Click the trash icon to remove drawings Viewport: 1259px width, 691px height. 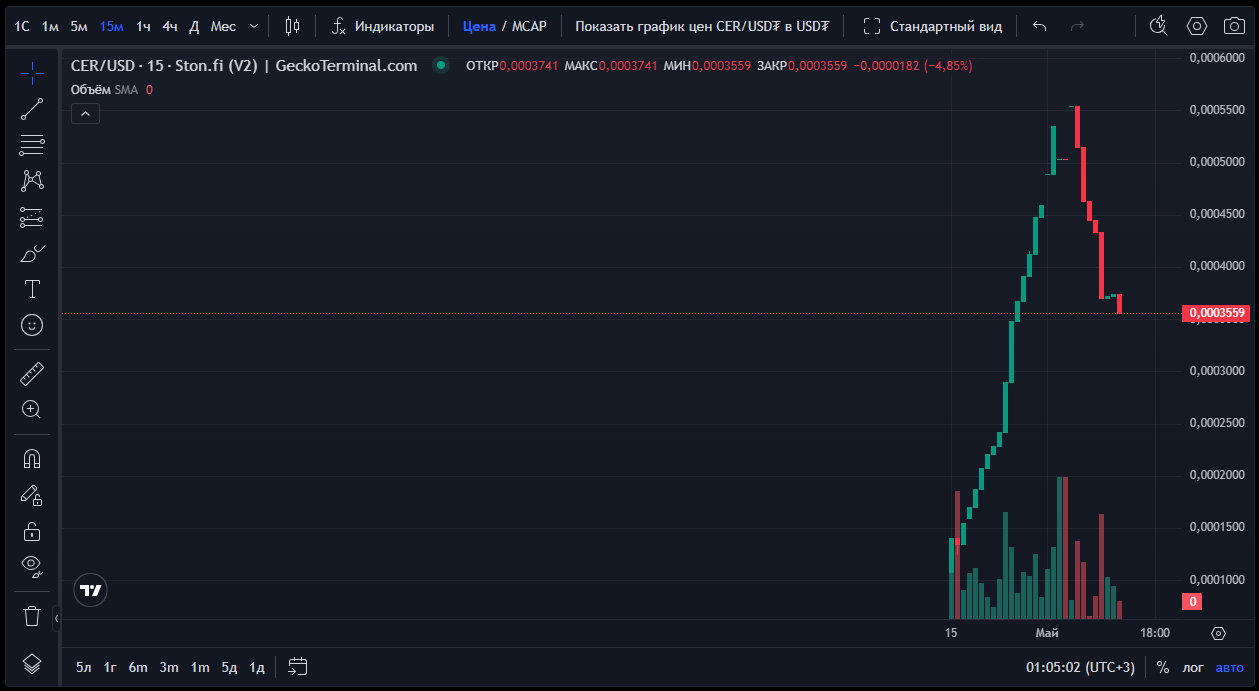click(x=32, y=615)
